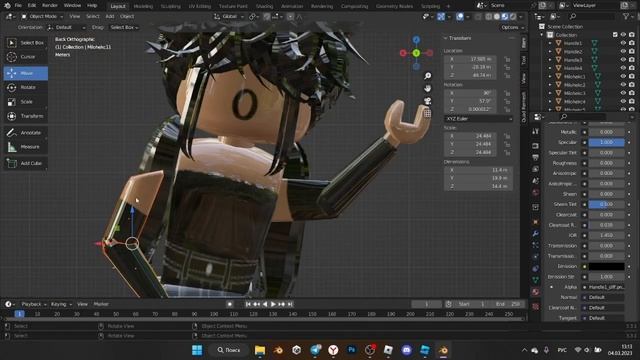Image resolution: width=640 pixels, height=360 pixels.
Task: Click the Sheen Tint value slider
Action: tap(607, 204)
